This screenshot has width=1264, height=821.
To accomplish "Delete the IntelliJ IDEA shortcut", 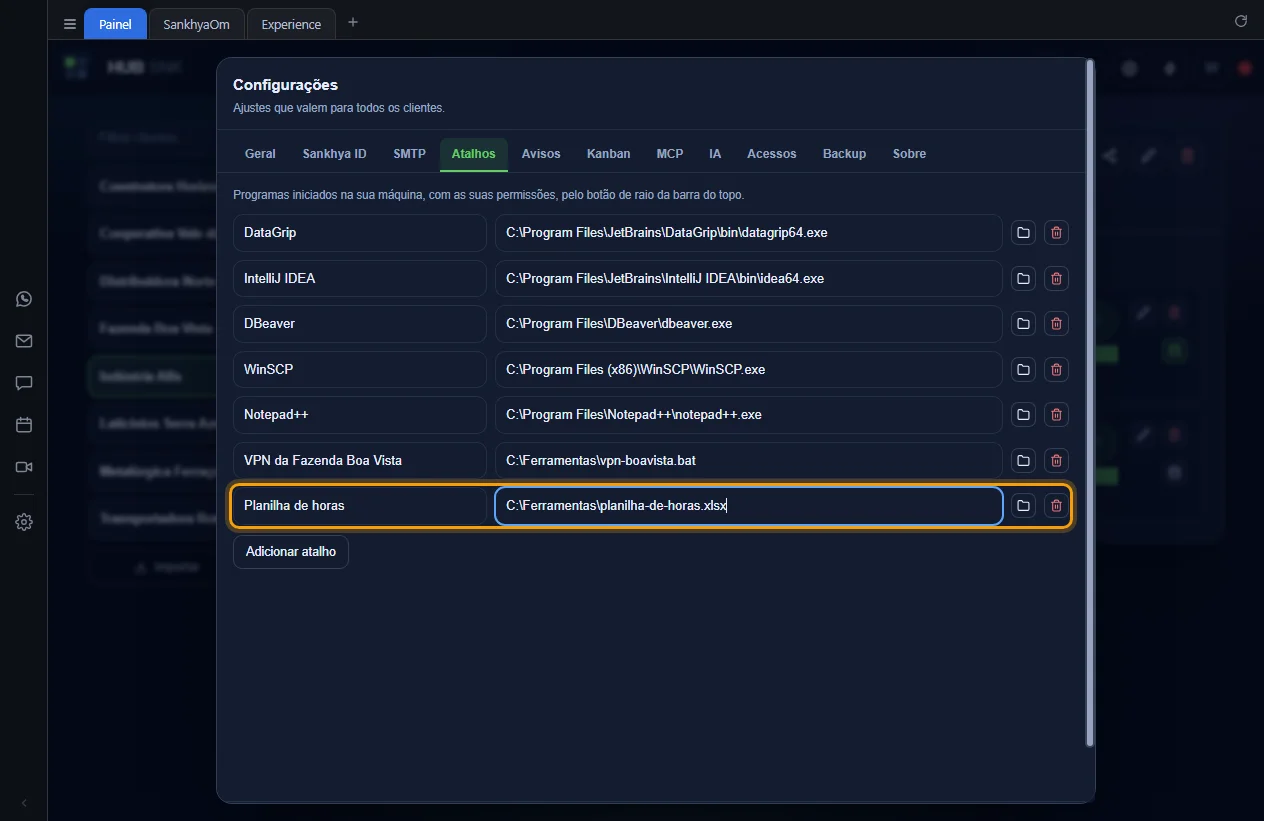I will (x=1056, y=278).
